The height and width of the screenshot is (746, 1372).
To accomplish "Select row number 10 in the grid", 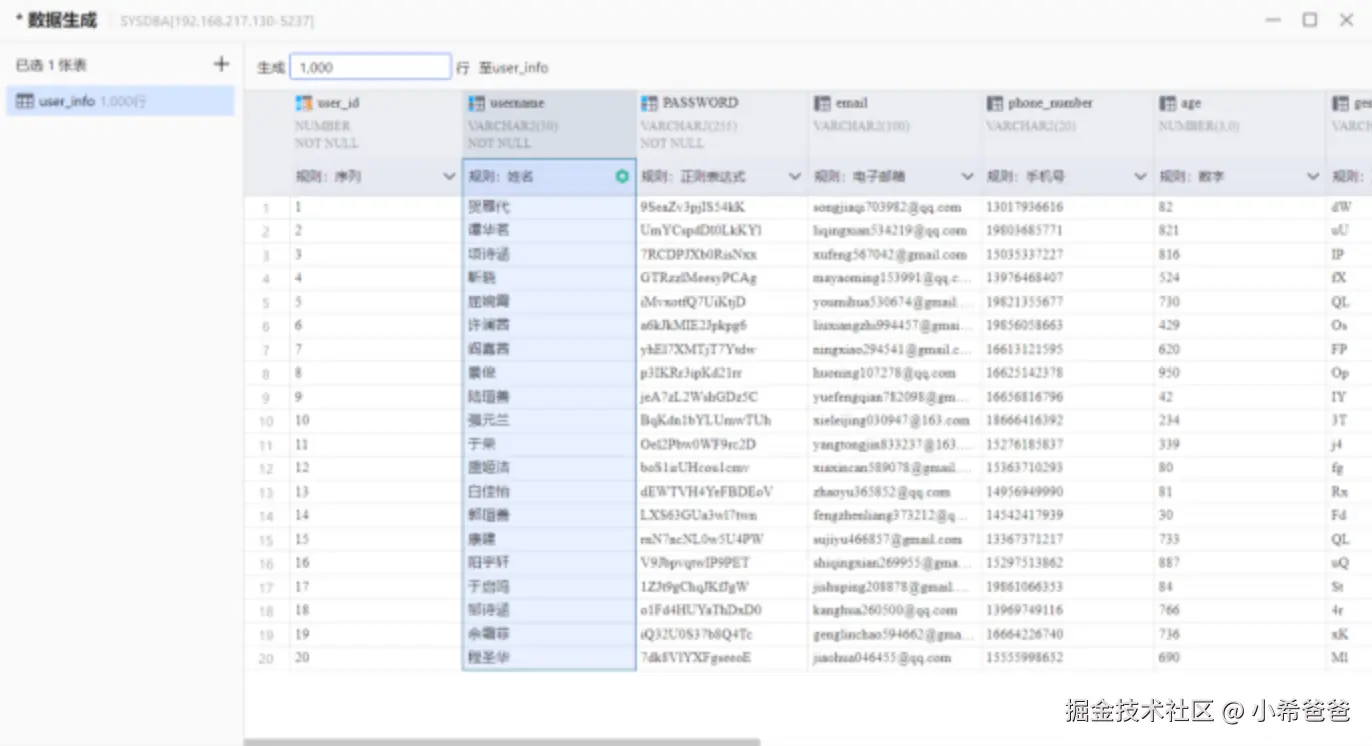I will point(266,421).
